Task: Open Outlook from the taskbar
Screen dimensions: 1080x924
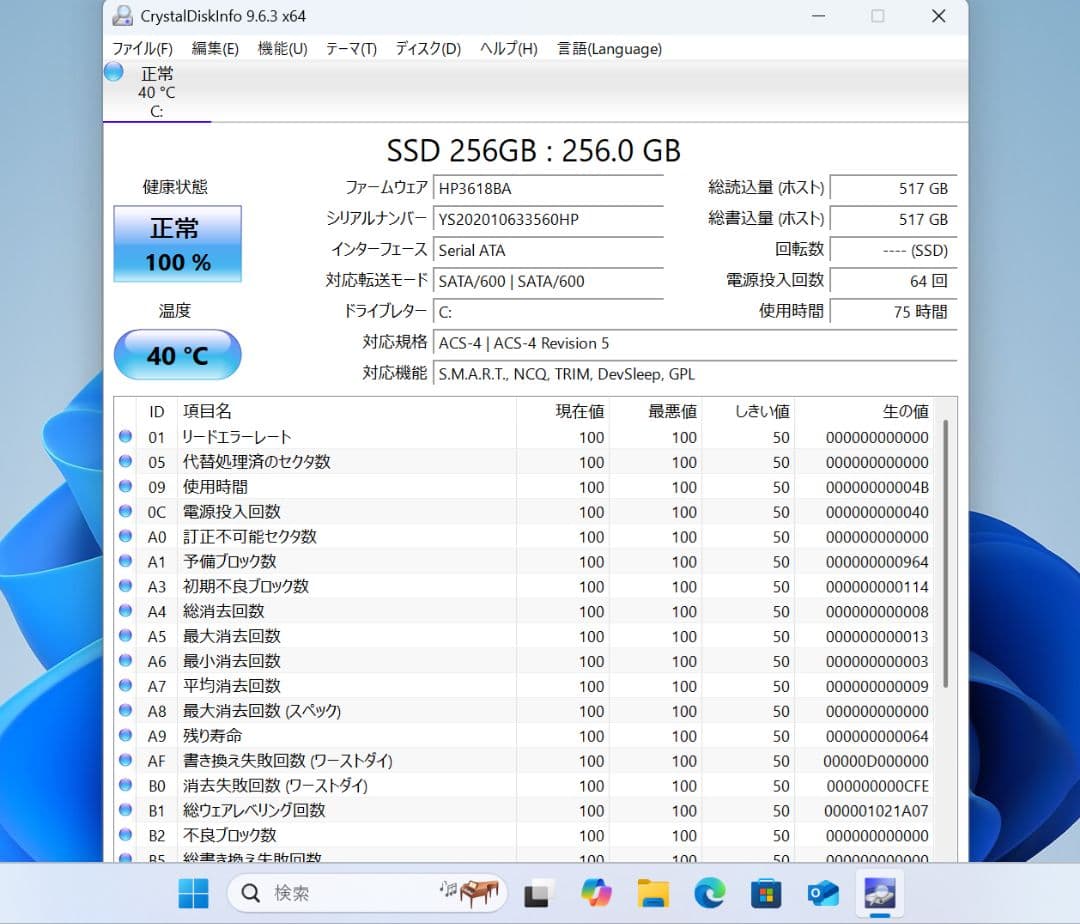Action: pos(823,893)
